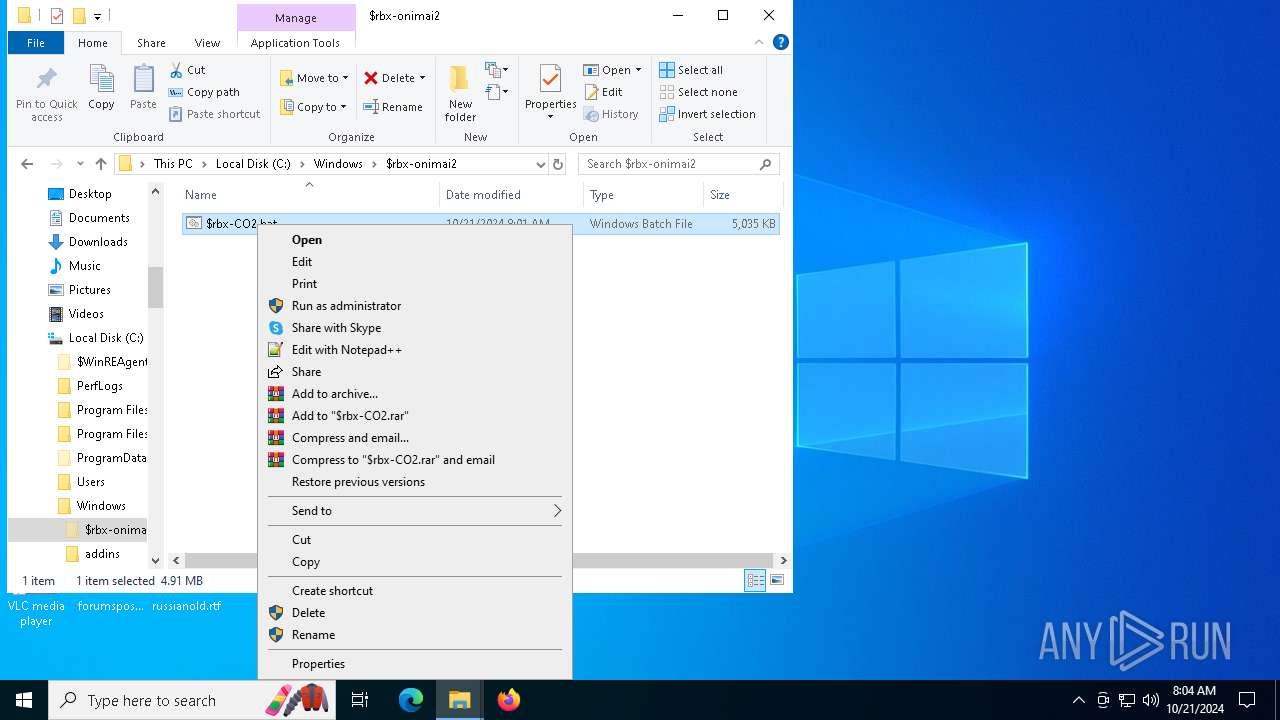
Task: Sort by Date modified column header
Action: (x=483, y=195)
